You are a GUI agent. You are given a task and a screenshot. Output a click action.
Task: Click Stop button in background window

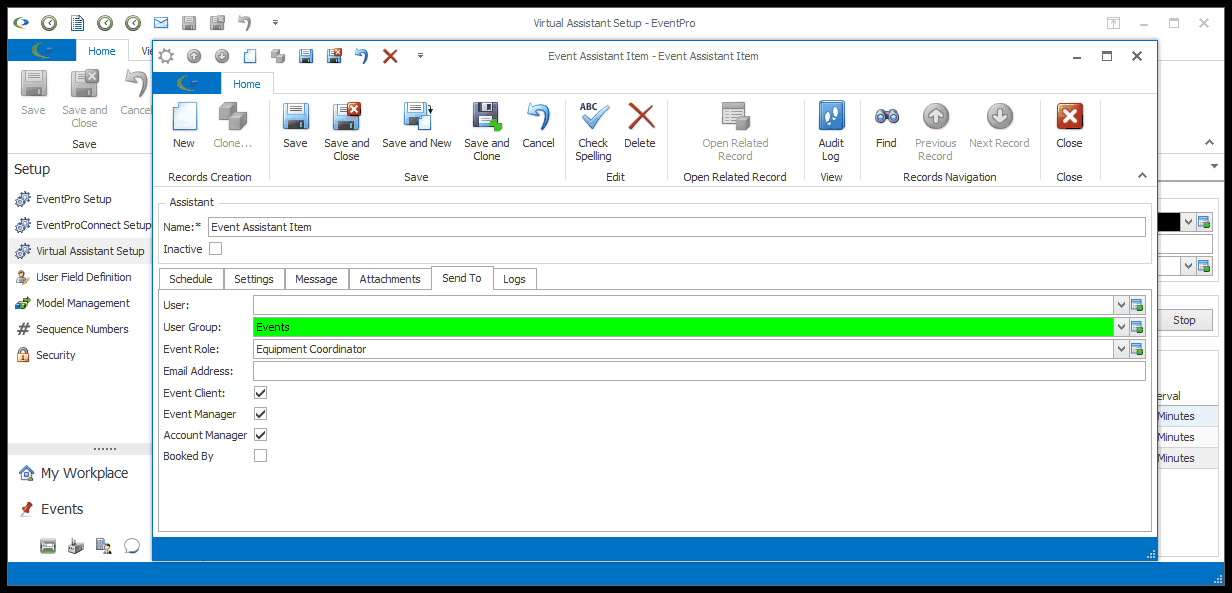[1184, 320]
